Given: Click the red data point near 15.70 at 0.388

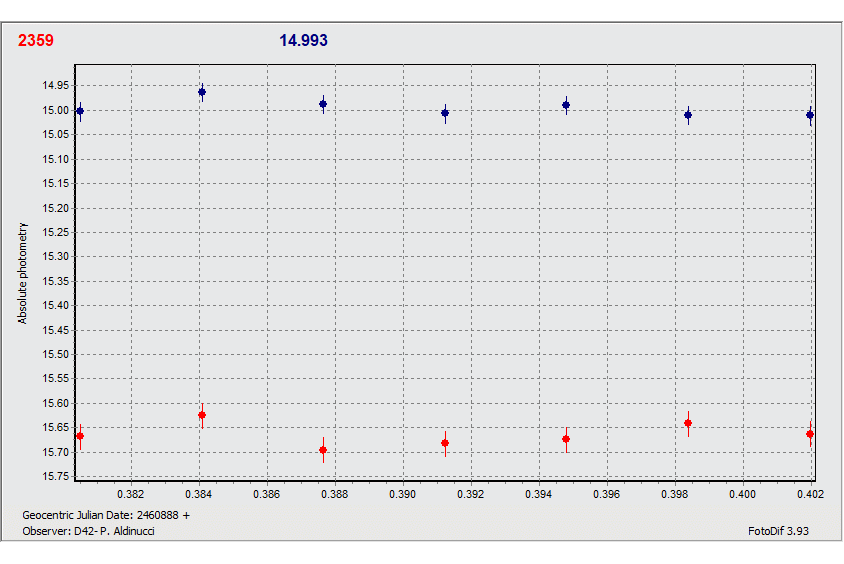Looking at the screenshot, I should coord(323,450).
